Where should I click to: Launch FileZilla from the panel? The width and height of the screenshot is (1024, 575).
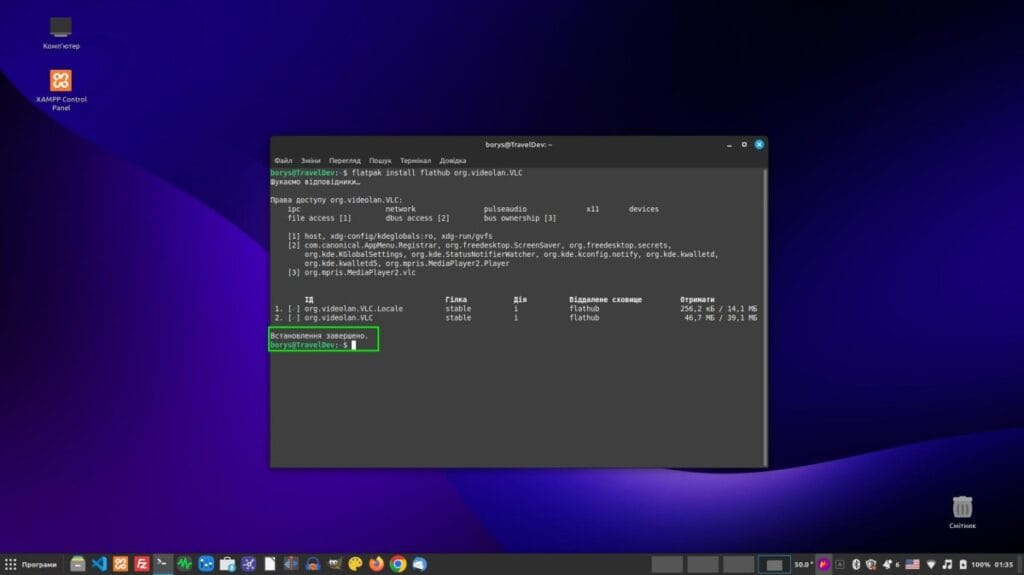click(x=142, y=564)
